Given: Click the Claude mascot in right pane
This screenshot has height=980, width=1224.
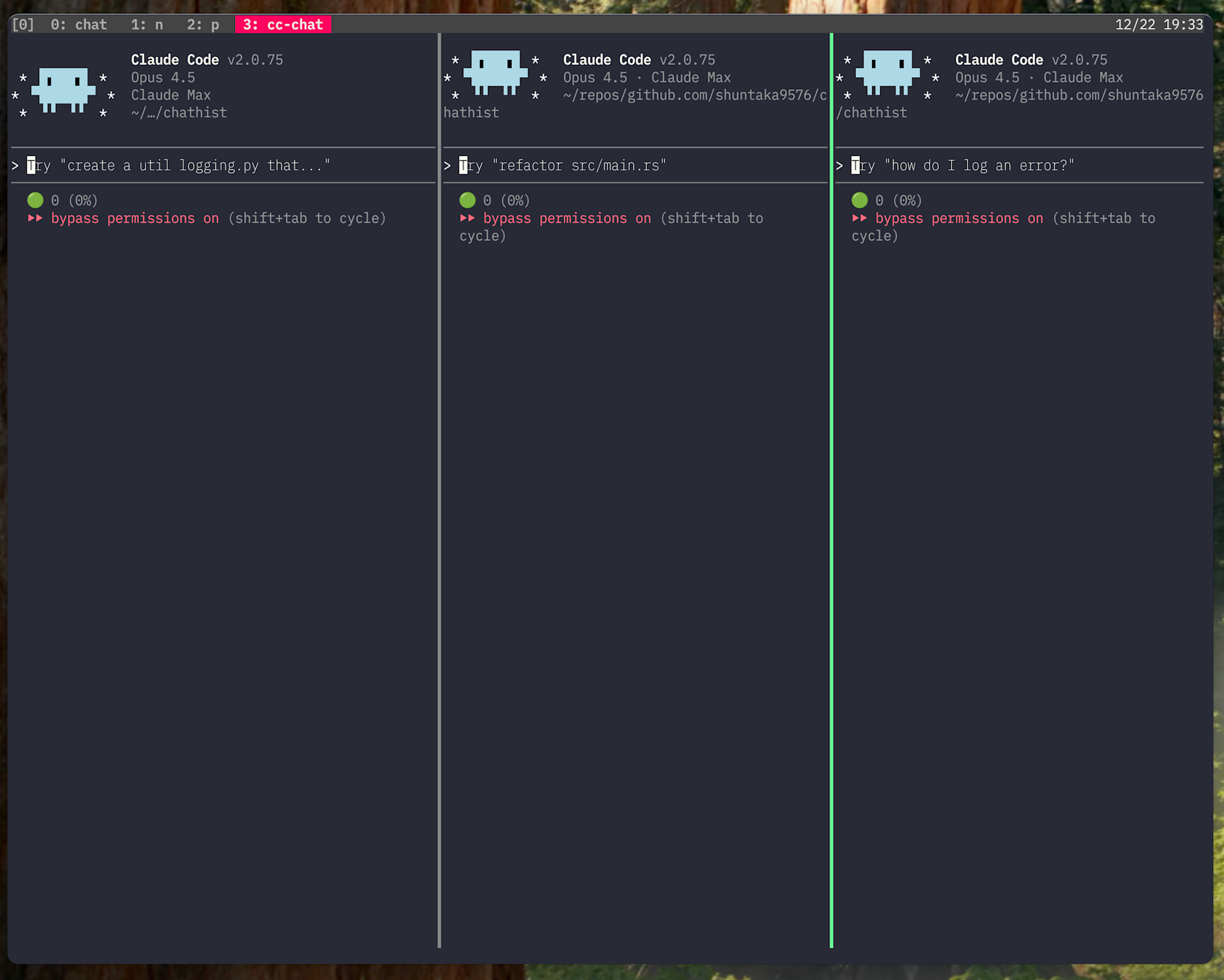Looking at the screenshot, I should (x=887, y=72).
